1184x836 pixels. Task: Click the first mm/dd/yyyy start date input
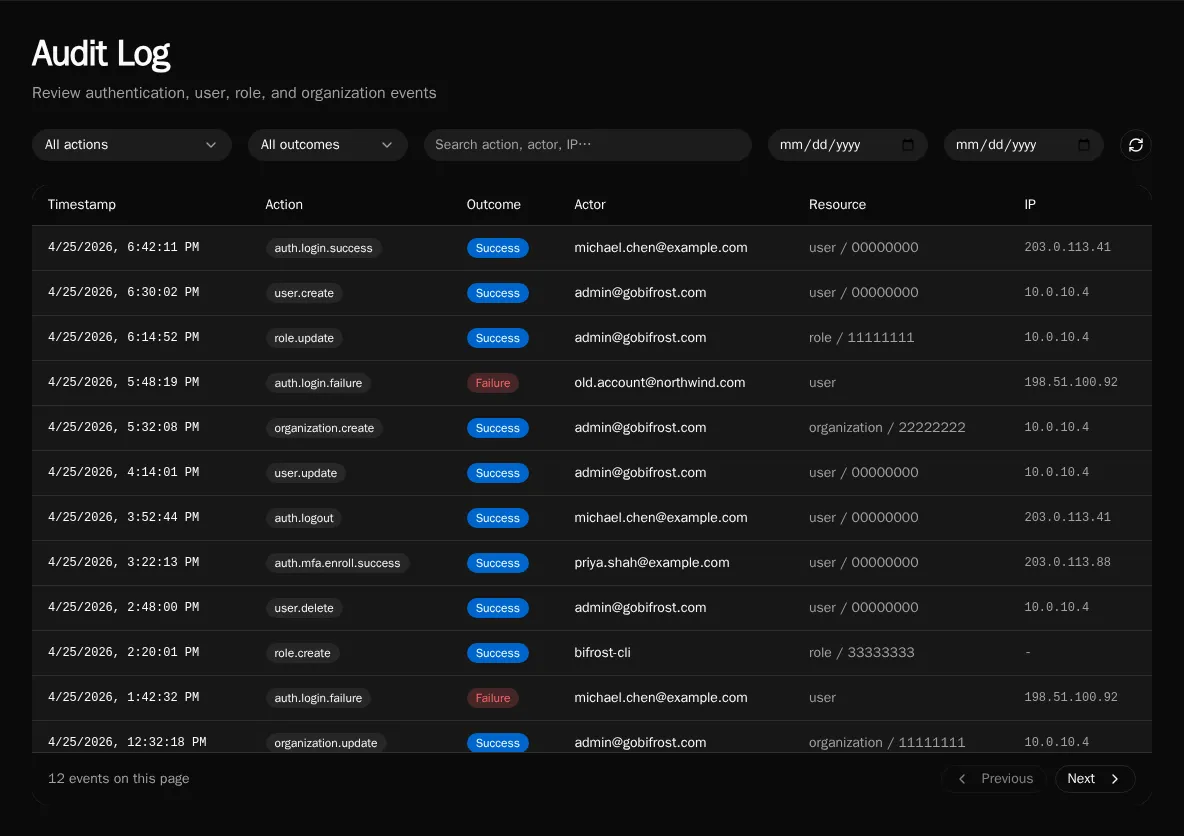pyautogui.click(x=847, y=145)
